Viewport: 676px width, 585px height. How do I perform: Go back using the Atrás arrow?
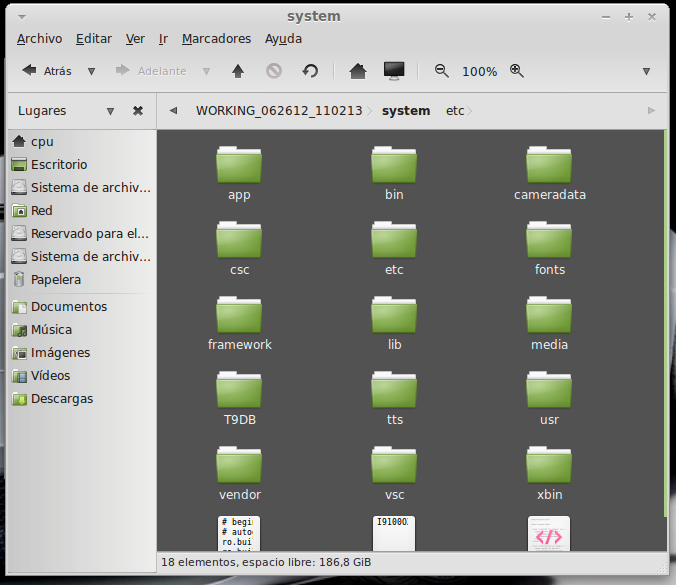tap(47, 71)
